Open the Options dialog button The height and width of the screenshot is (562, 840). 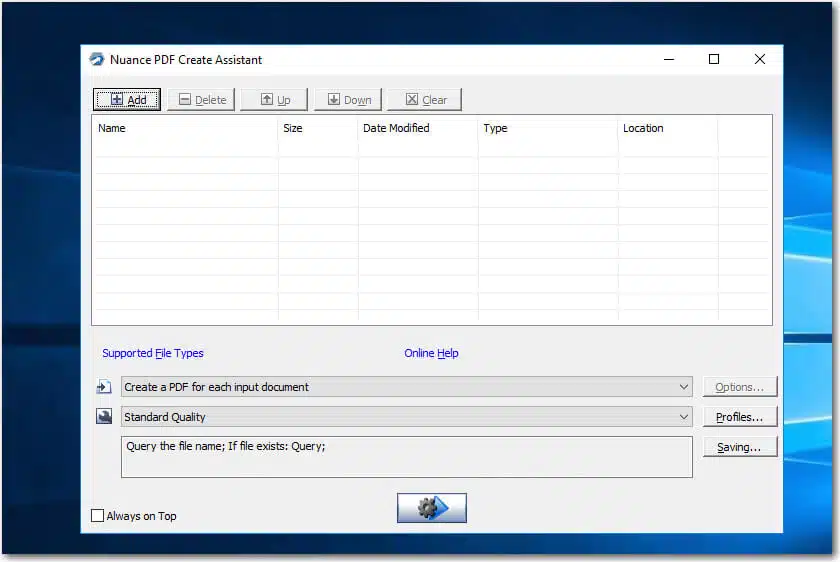pyautogui.click(x=740, y=387)
